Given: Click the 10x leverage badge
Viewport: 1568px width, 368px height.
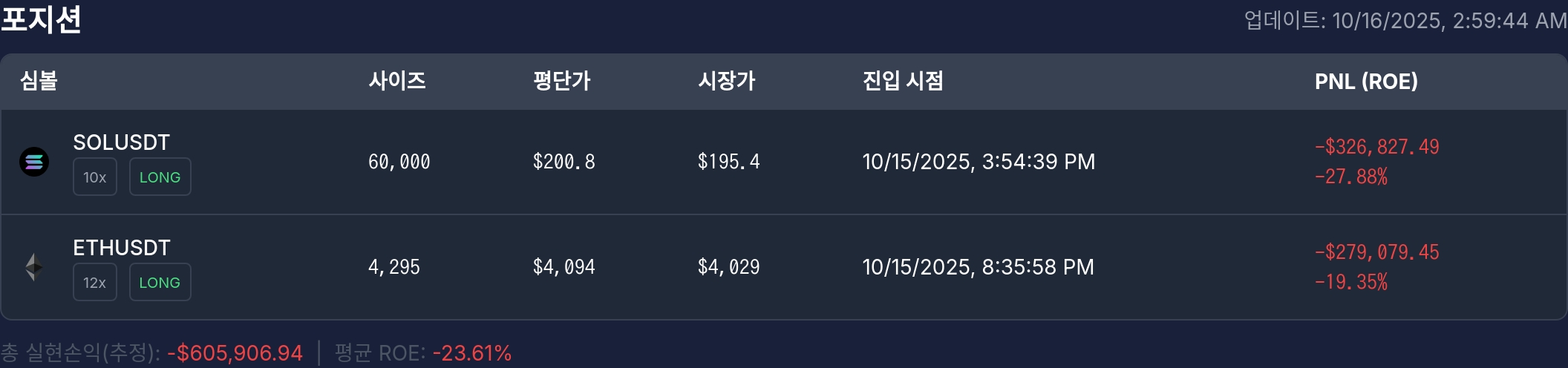Looking at the screenshot, I should (x=95, y=177).
